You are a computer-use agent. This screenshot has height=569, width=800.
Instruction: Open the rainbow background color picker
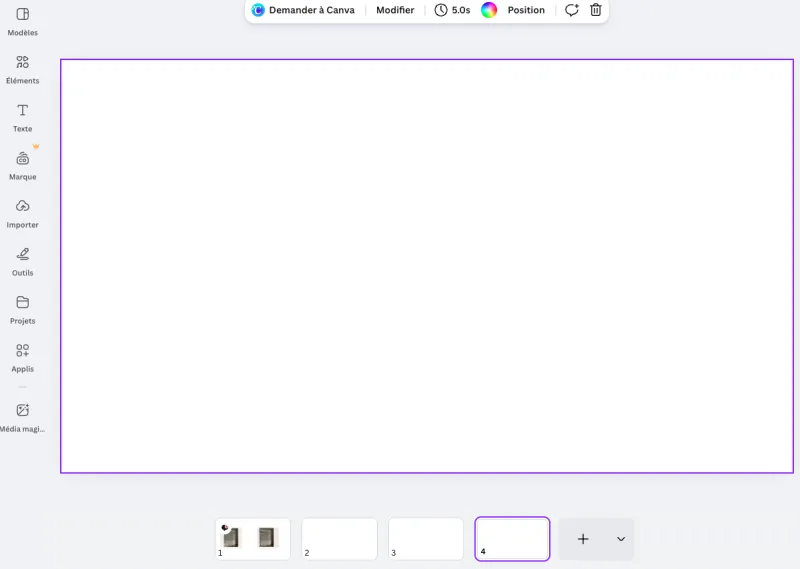tap(489, 10)
